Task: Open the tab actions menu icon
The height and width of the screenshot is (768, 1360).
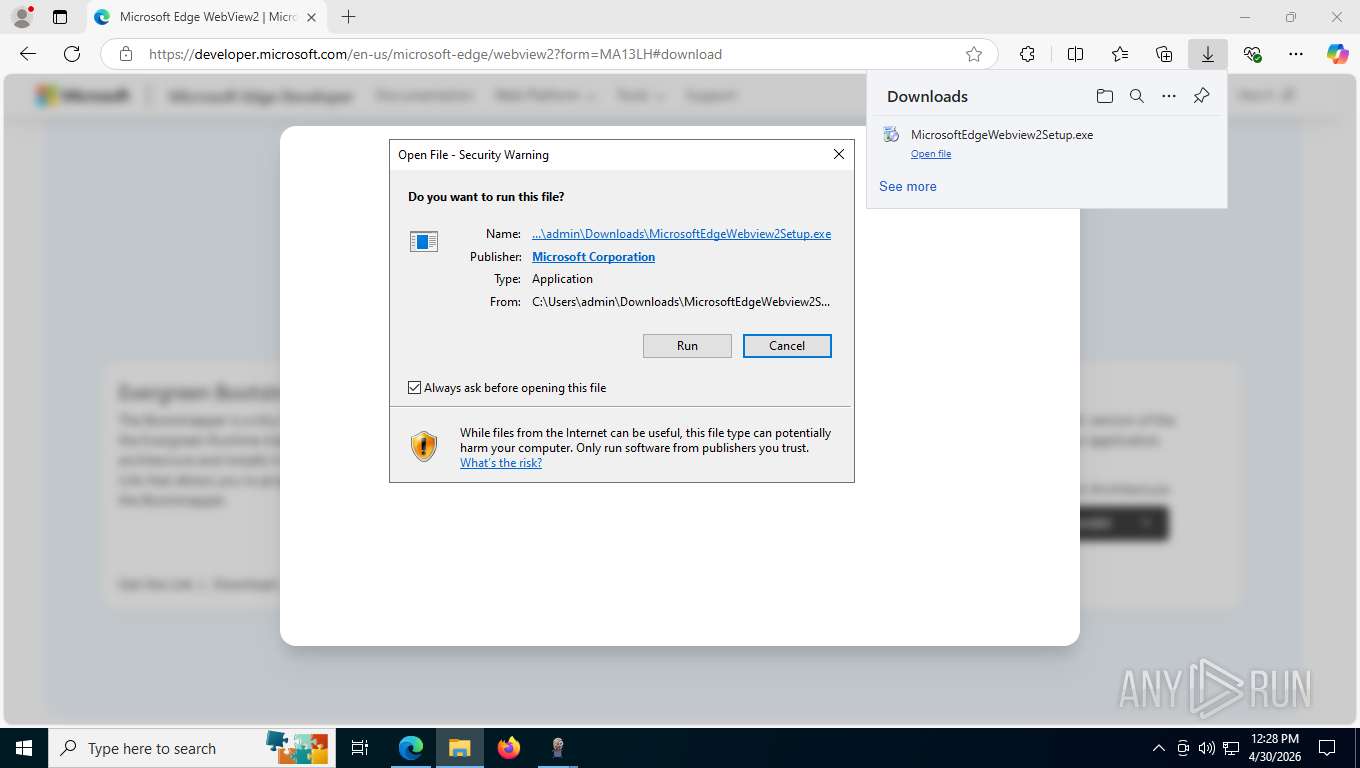Action: pos(60,17)
